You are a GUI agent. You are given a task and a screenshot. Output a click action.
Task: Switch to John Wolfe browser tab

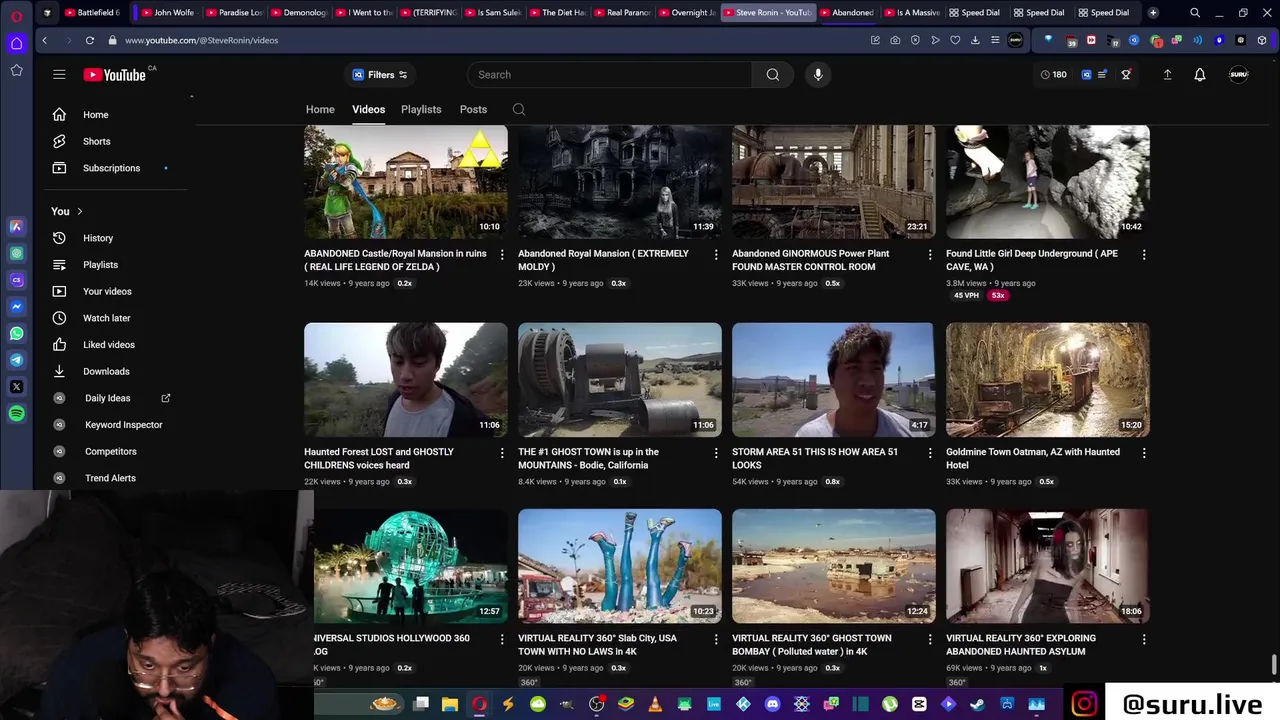(x=168, y=12)
